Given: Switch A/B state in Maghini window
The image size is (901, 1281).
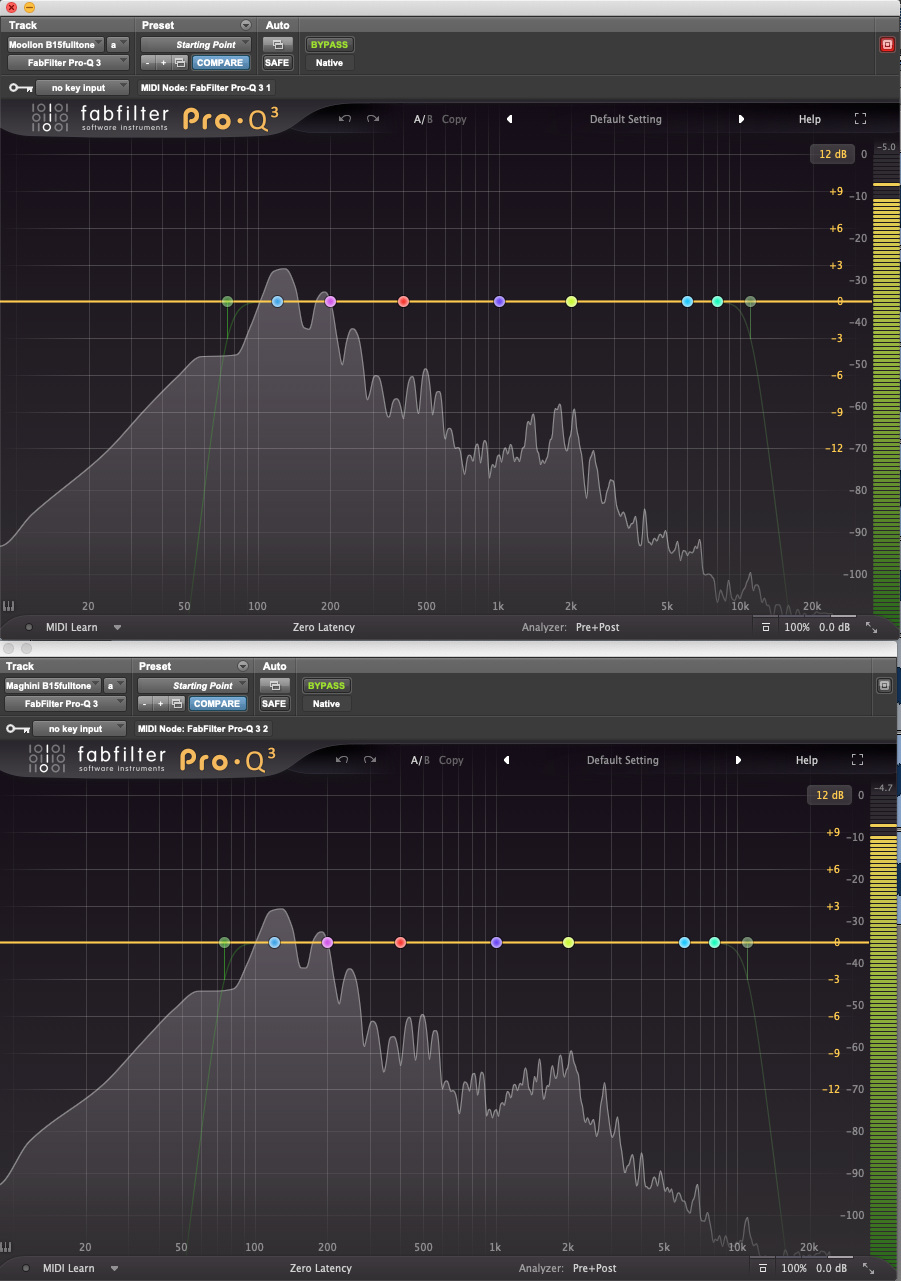Looking at the screenshot, I should 421,760.
